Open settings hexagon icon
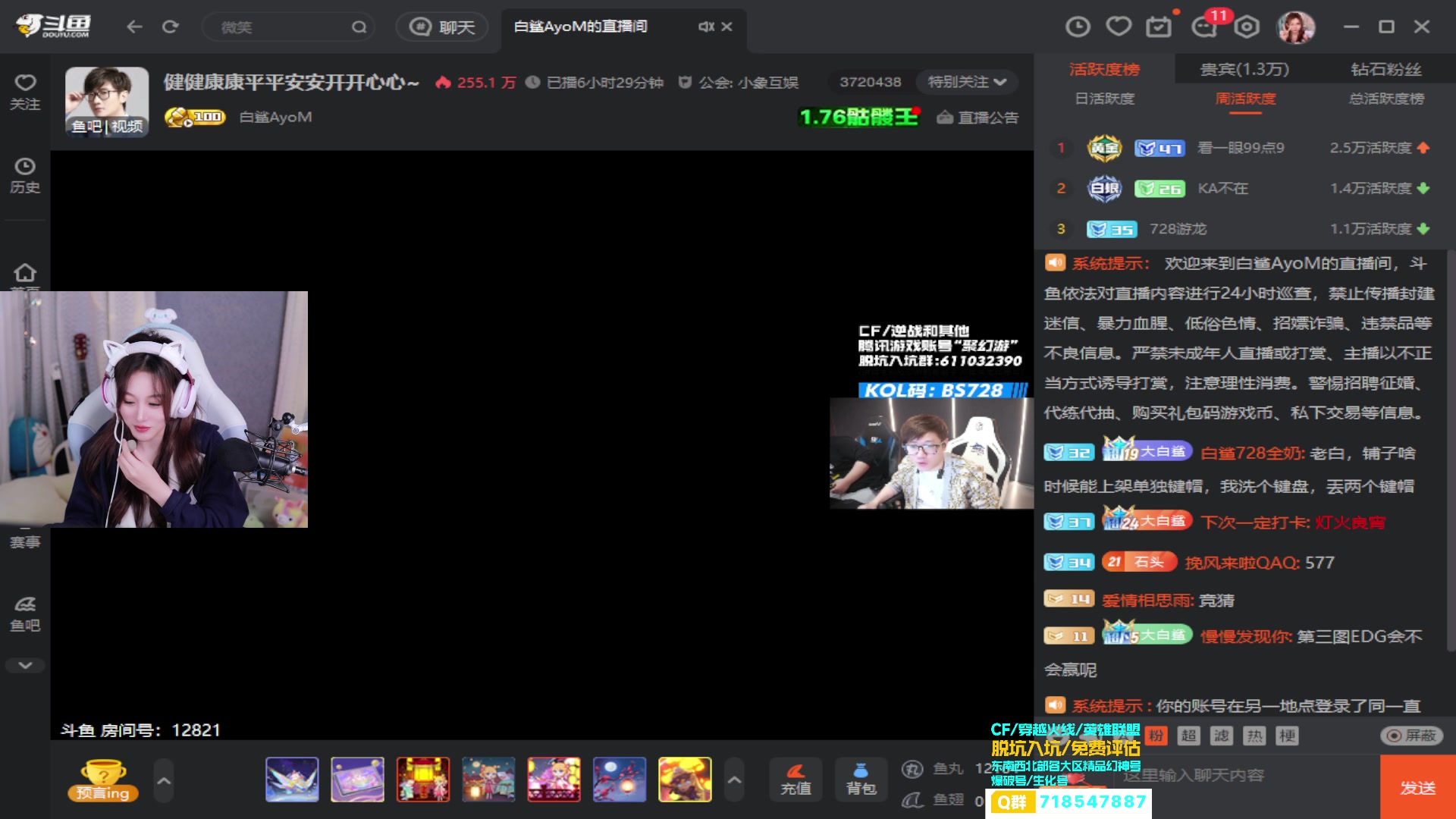 [x=1247, y=27]
